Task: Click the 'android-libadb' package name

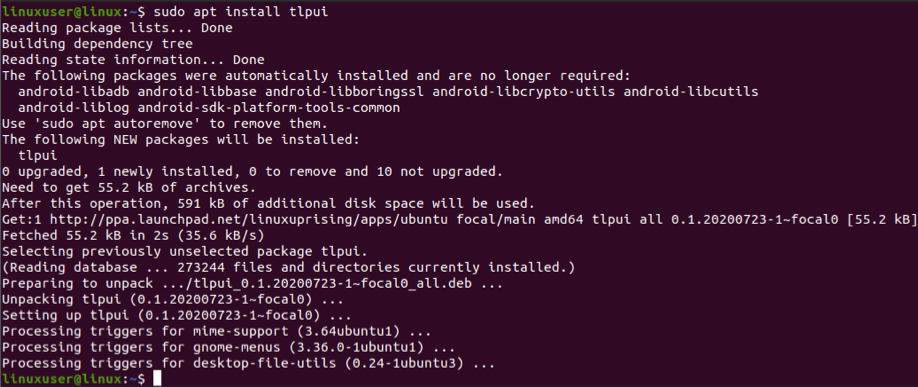Action: tap(74, 92)
